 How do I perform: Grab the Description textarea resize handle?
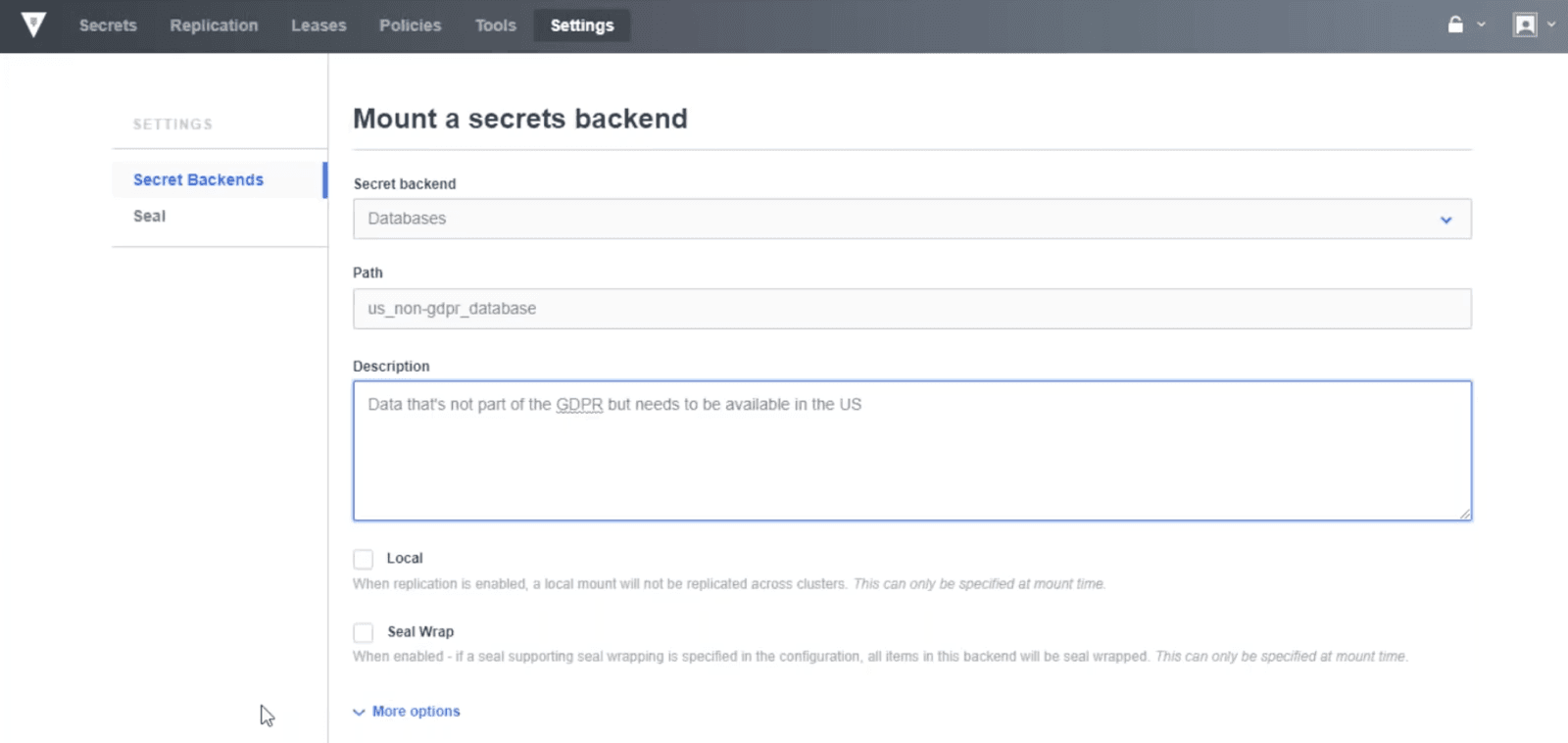1464,514
